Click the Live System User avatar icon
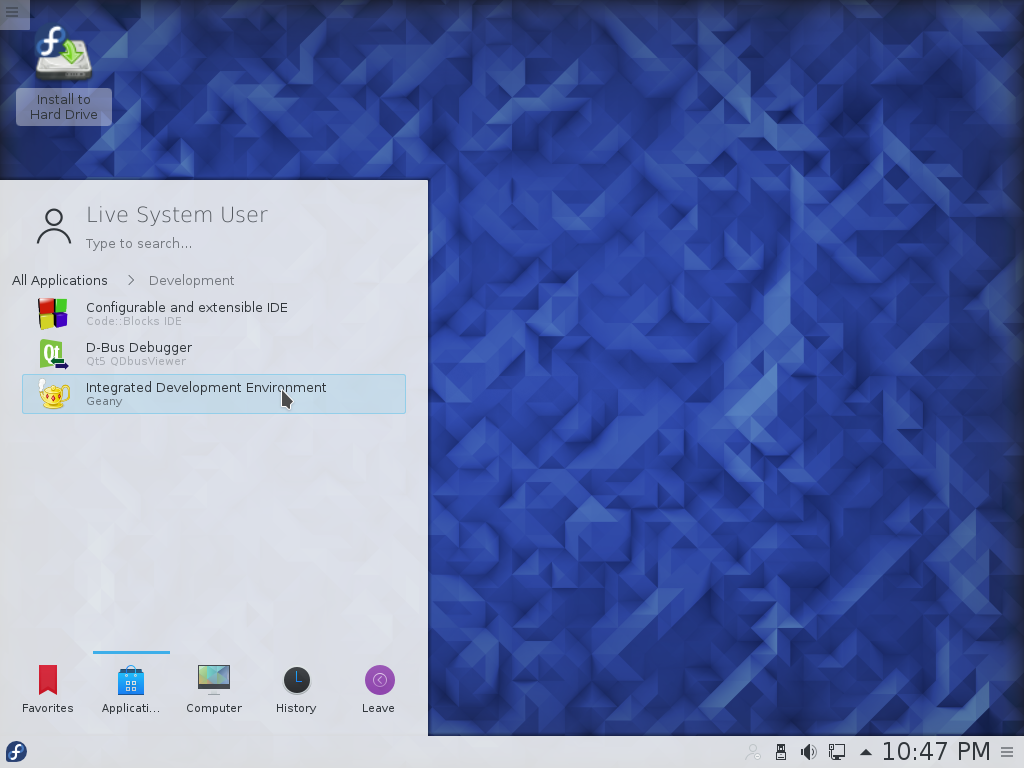The width and height of the screenshot is (1024, 768). 54,227
